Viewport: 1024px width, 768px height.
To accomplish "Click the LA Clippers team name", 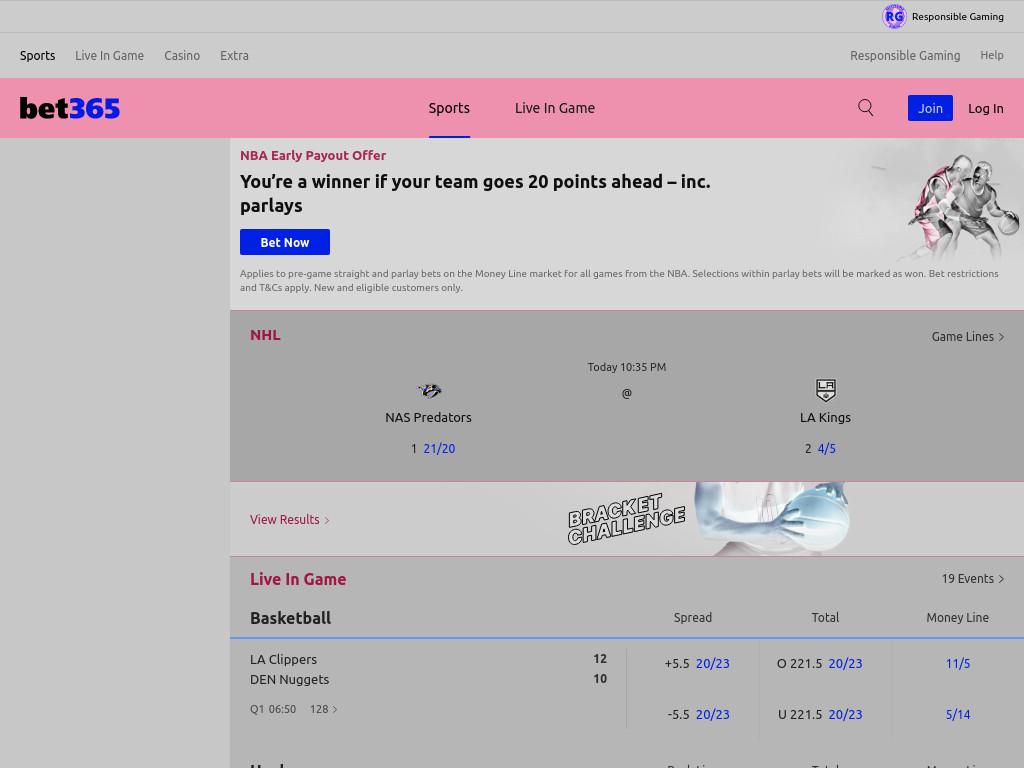I will [283, 660].
